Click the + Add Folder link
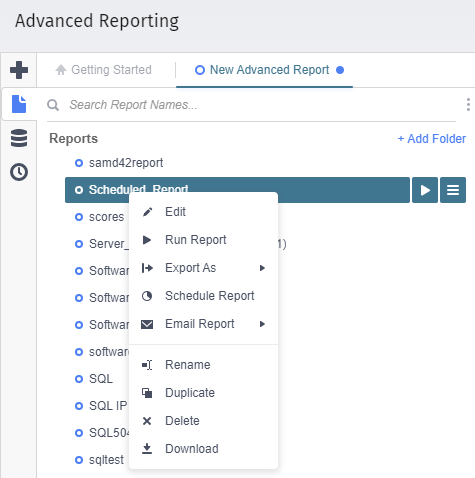This screenshot has height=478, width=475. [x=432, y=139]
